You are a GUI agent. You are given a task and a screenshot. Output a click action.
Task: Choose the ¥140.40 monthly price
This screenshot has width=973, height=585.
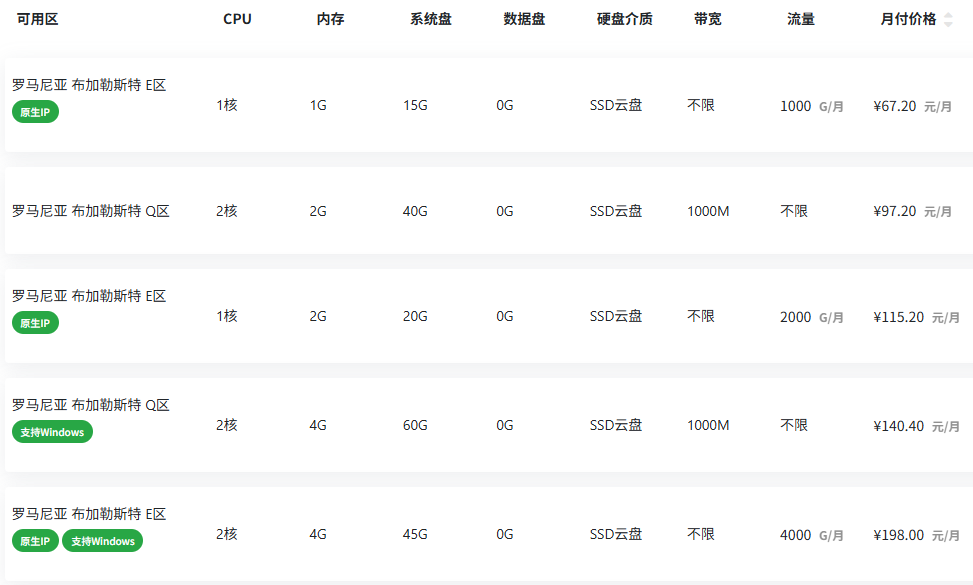899,426
